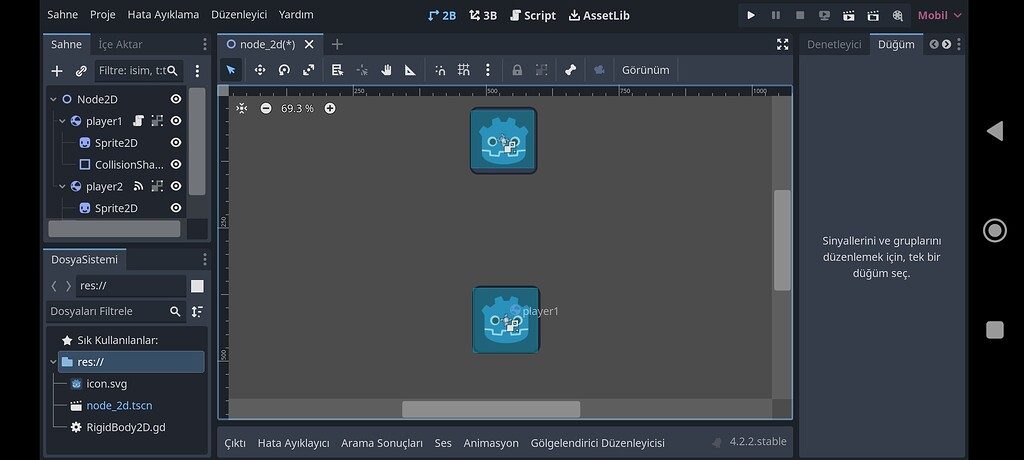Run the project with the Play button
This screenshot has height=460, width=1024.
click(751, 15)
